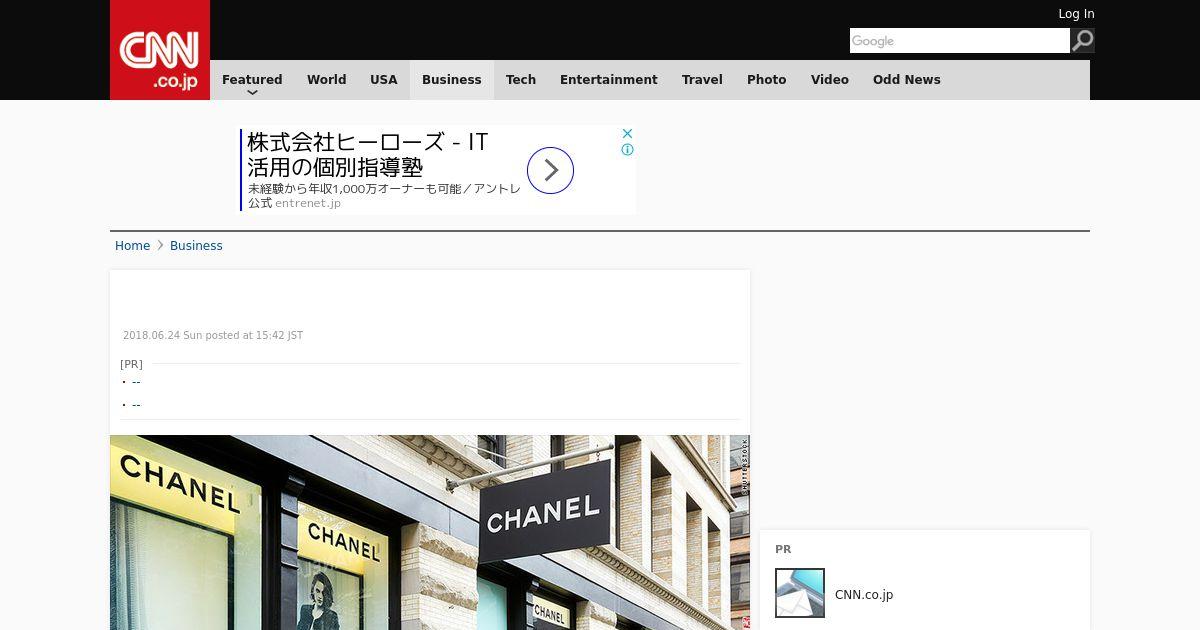Open the Chanel storefront article image
The height and width of the screenshot is (630, 1200).
tap(430, 532)
